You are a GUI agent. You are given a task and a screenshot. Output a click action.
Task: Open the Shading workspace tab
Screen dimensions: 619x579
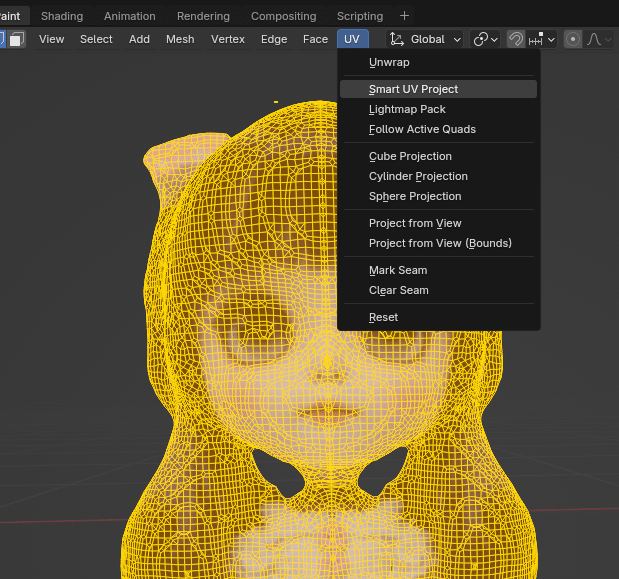(62, 16)
